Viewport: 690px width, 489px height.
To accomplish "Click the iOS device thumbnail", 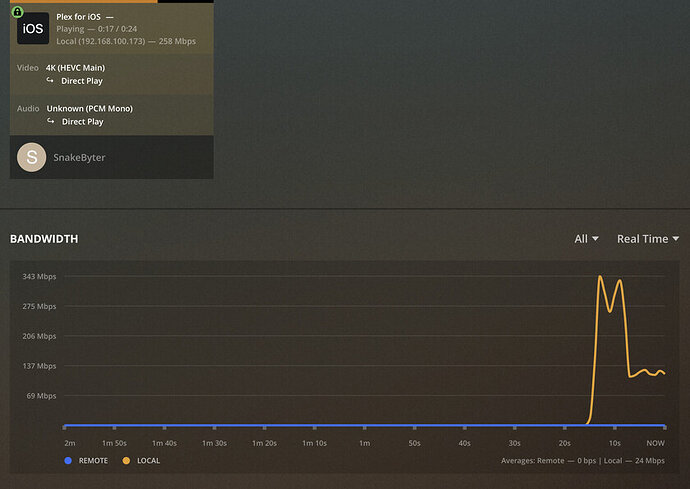I will (33, 29).
